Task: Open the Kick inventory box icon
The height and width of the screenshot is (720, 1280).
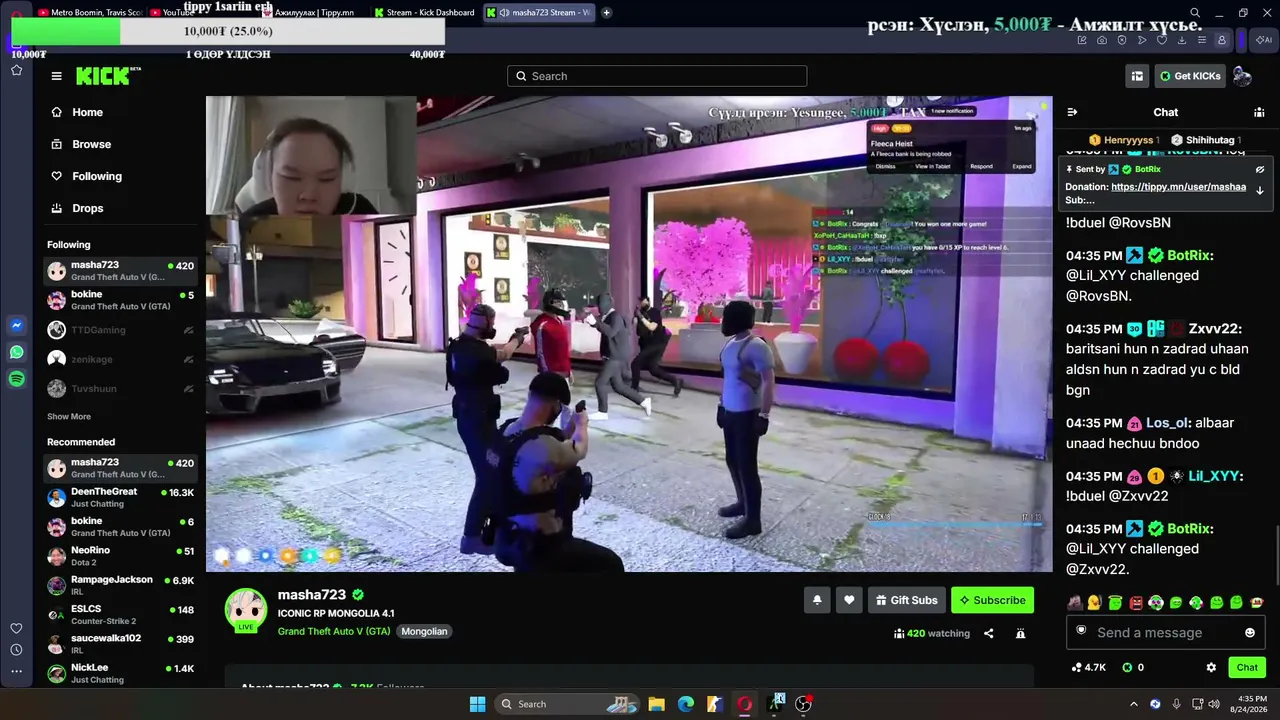Action: 1137,76
